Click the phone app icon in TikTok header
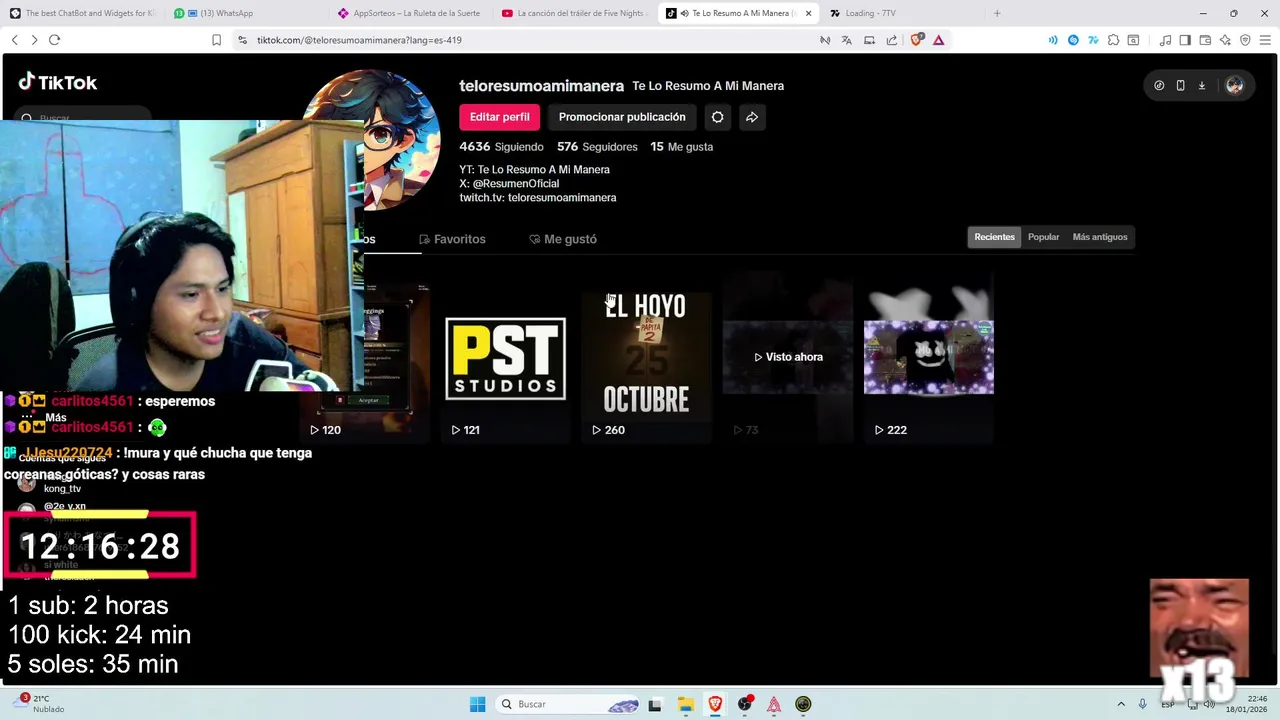 point(1180,86)
